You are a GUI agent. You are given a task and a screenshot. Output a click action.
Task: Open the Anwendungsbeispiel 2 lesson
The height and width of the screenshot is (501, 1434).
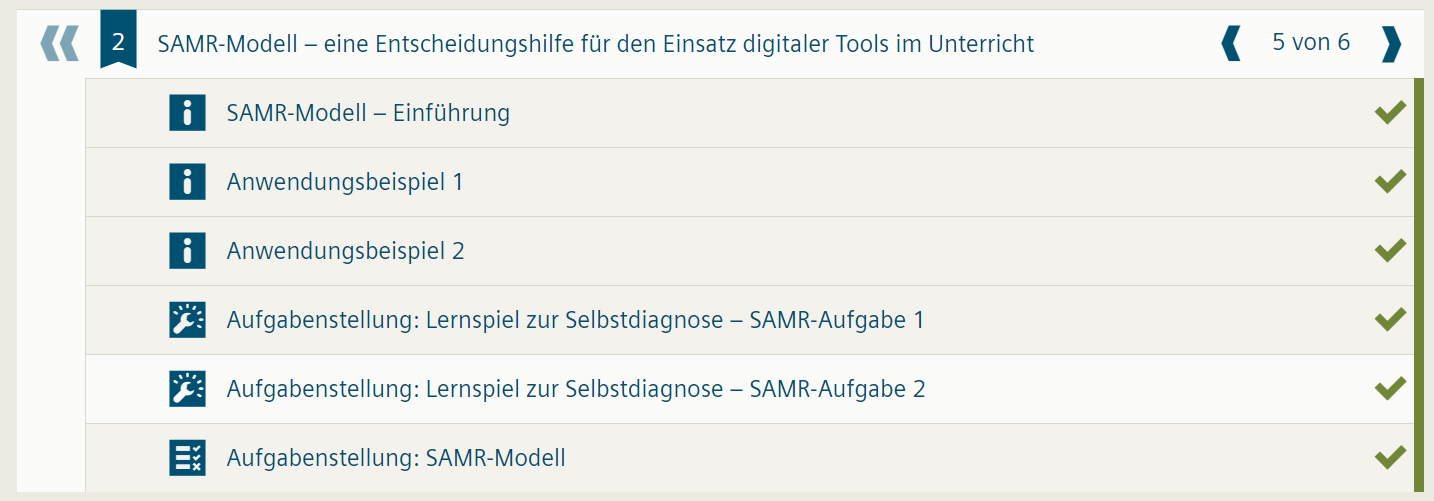345,251
